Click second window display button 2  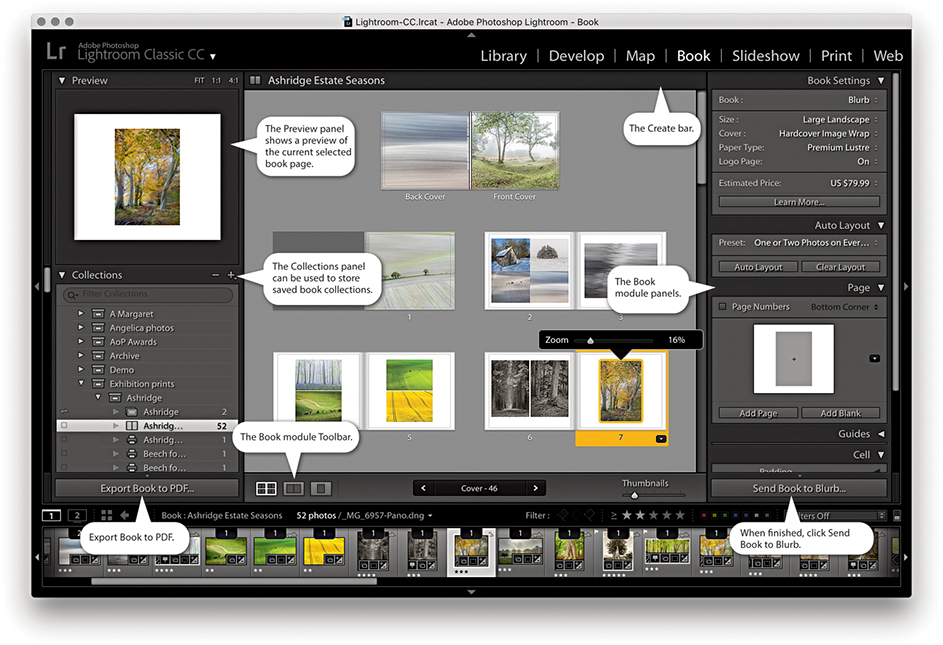click(77, 516)
